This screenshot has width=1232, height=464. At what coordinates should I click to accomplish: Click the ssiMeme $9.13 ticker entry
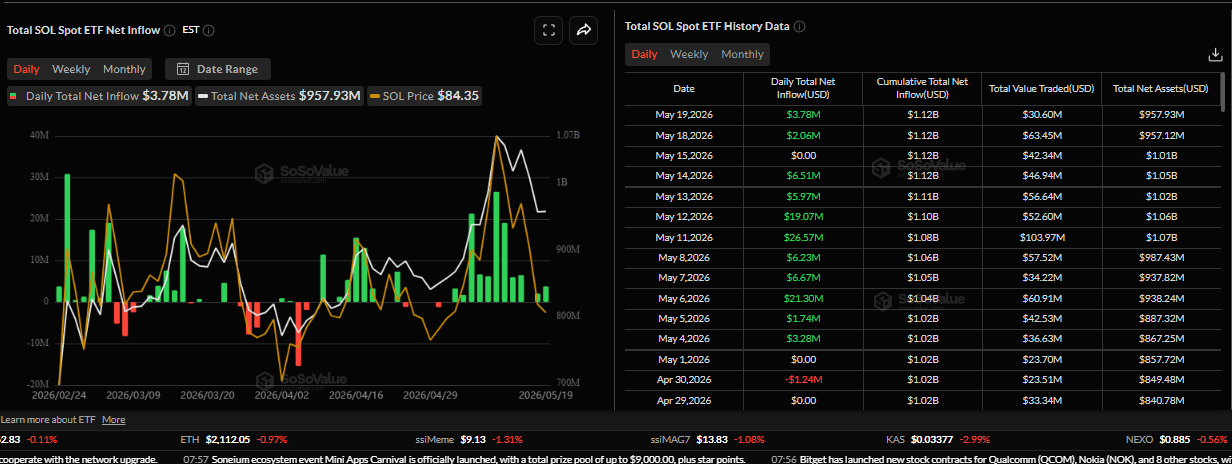[x=467, y=439]
